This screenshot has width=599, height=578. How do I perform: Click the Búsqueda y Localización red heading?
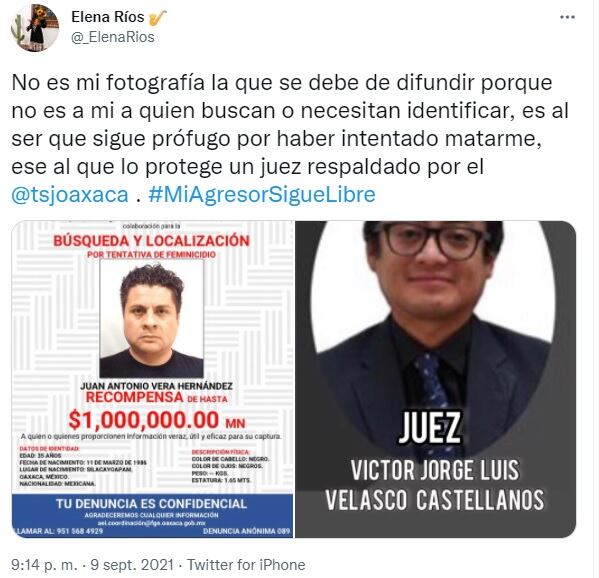click(x=151, y=241)
